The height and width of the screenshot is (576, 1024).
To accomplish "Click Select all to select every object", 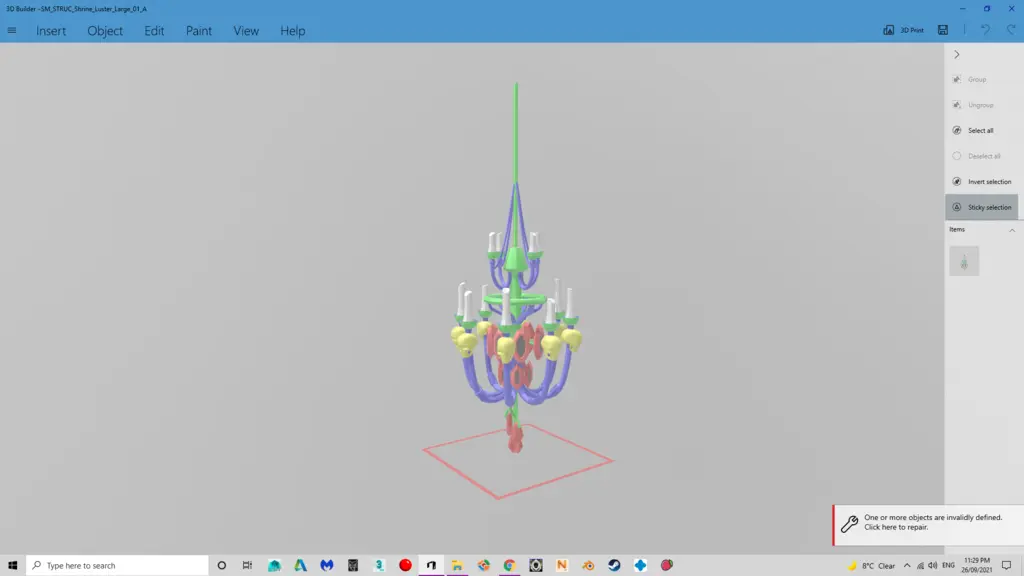I will (980, 130).
